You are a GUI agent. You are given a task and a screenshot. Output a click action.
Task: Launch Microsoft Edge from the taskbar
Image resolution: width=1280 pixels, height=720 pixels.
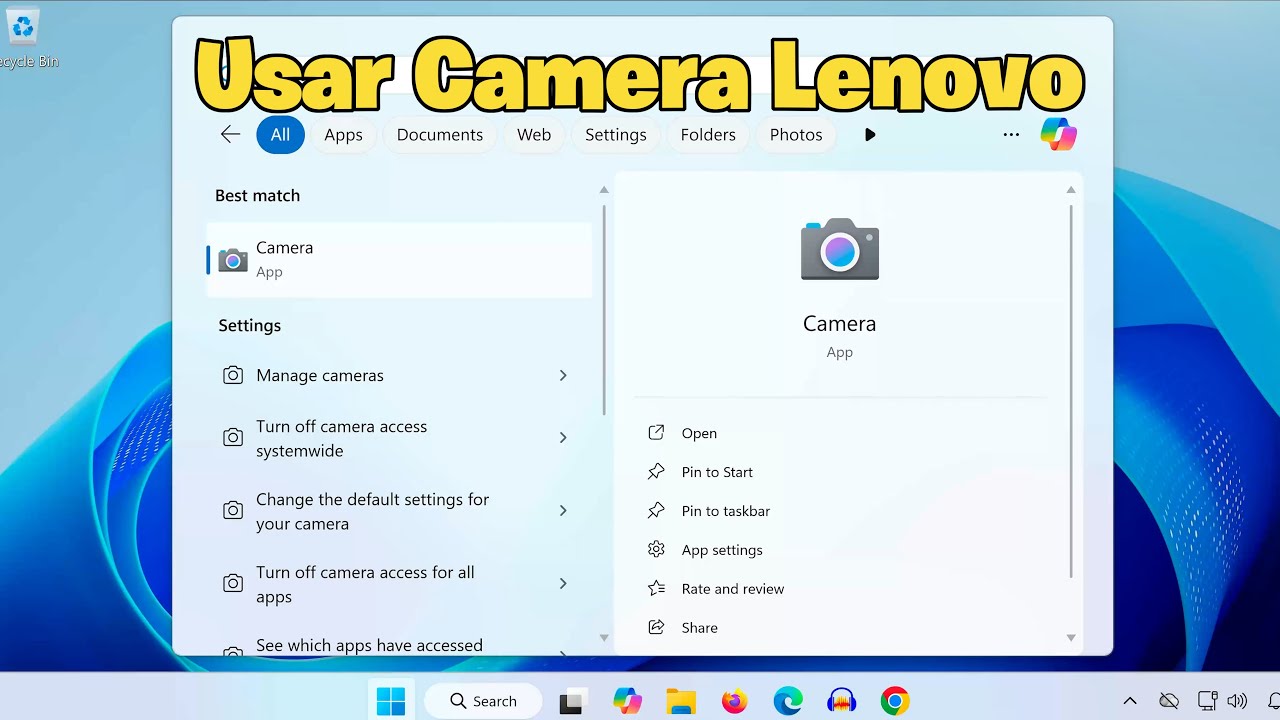(788, 701)
